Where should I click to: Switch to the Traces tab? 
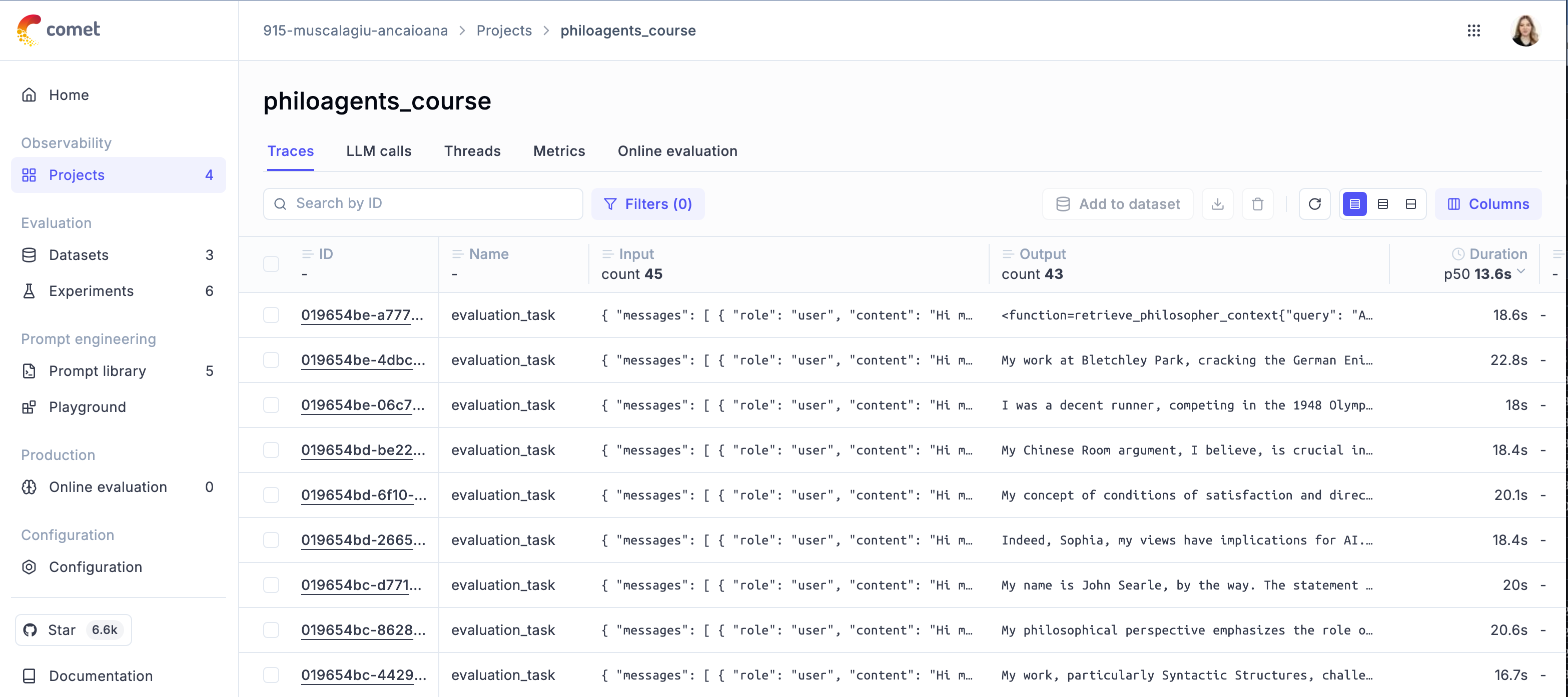click(290, 151)
